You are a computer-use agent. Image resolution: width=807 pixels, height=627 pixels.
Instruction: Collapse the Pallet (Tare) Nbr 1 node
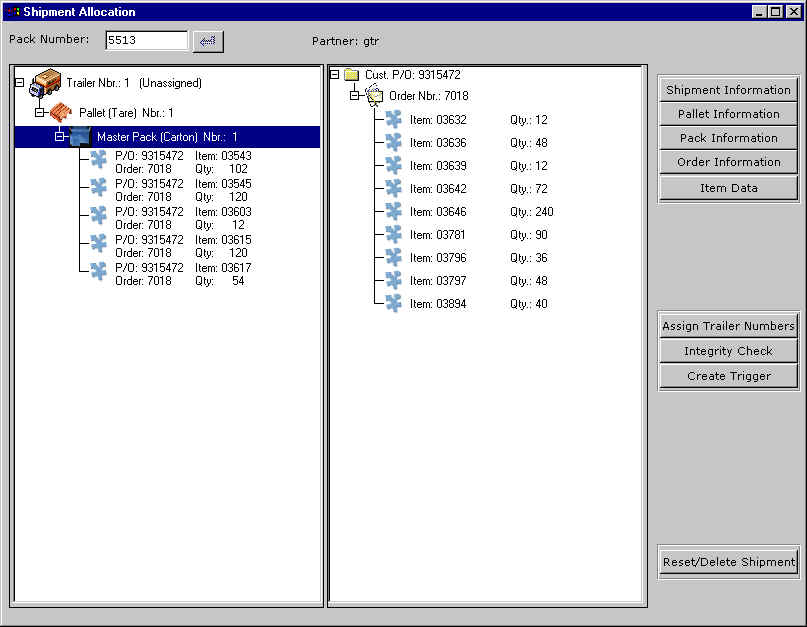(40, 113)
